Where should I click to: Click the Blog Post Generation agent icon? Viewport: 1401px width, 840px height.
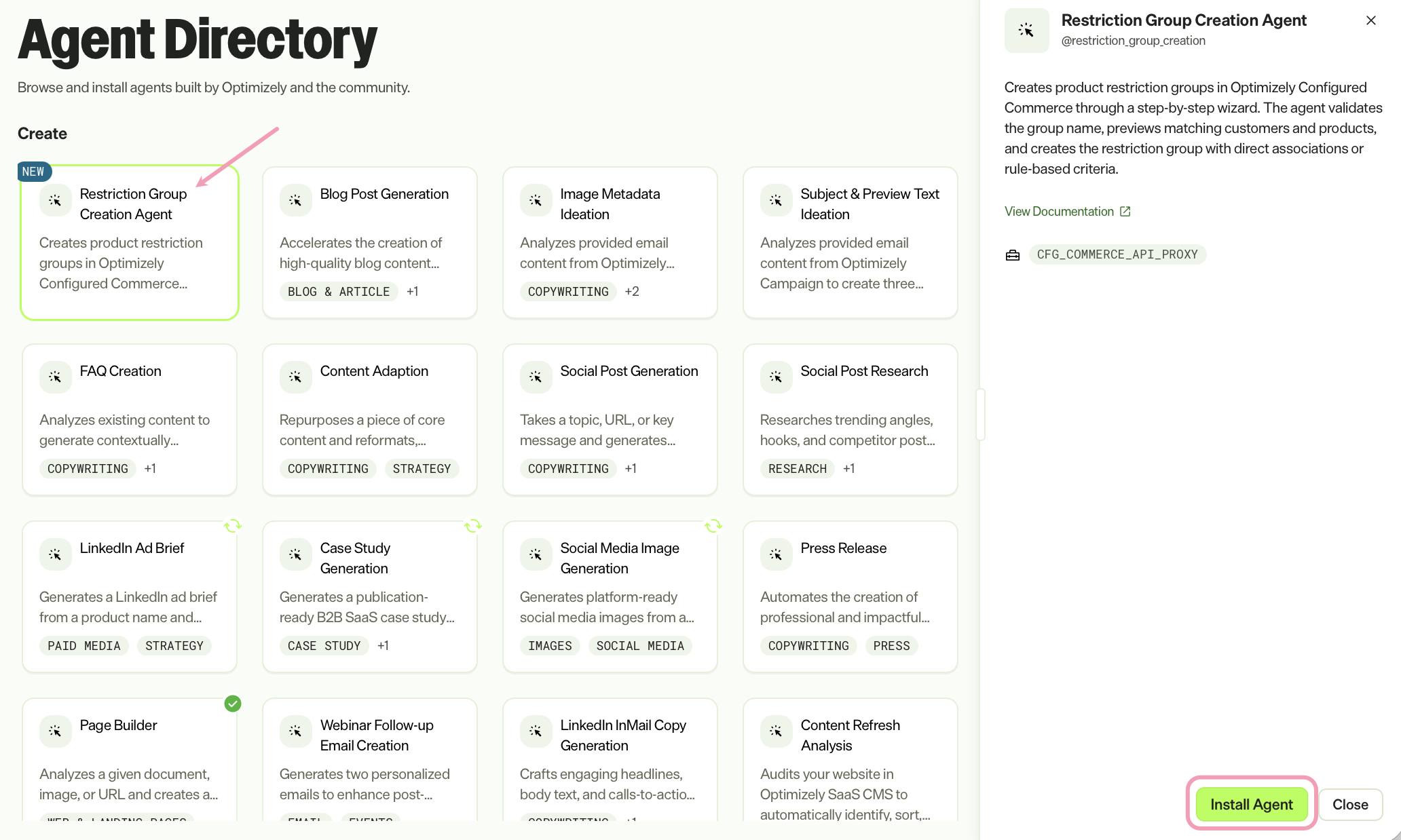click(x=296, y=201)
